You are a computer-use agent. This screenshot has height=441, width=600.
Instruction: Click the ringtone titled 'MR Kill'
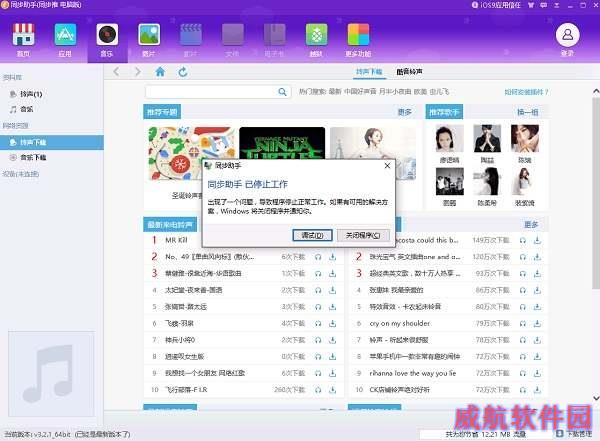tap(176, 240)
